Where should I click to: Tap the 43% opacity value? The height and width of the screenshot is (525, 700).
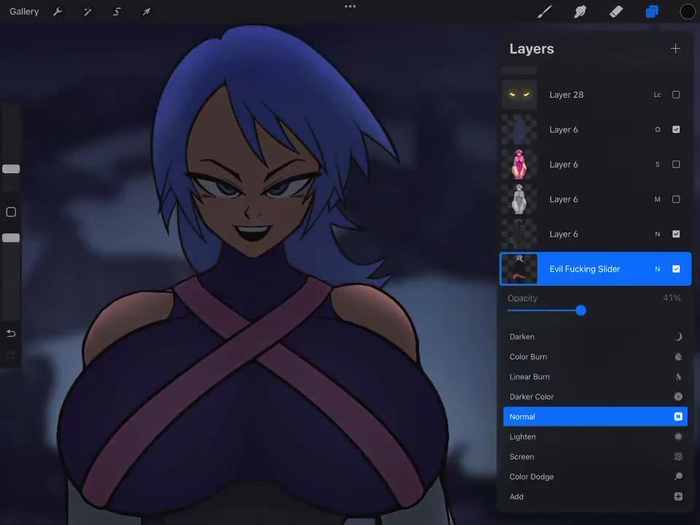(671, 298)
